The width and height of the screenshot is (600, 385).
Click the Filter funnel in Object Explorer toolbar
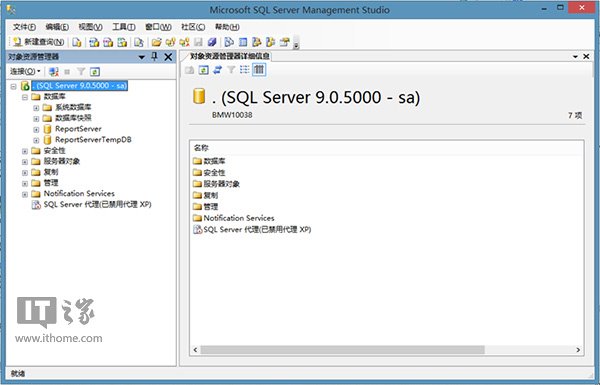(x=81, y=72)
